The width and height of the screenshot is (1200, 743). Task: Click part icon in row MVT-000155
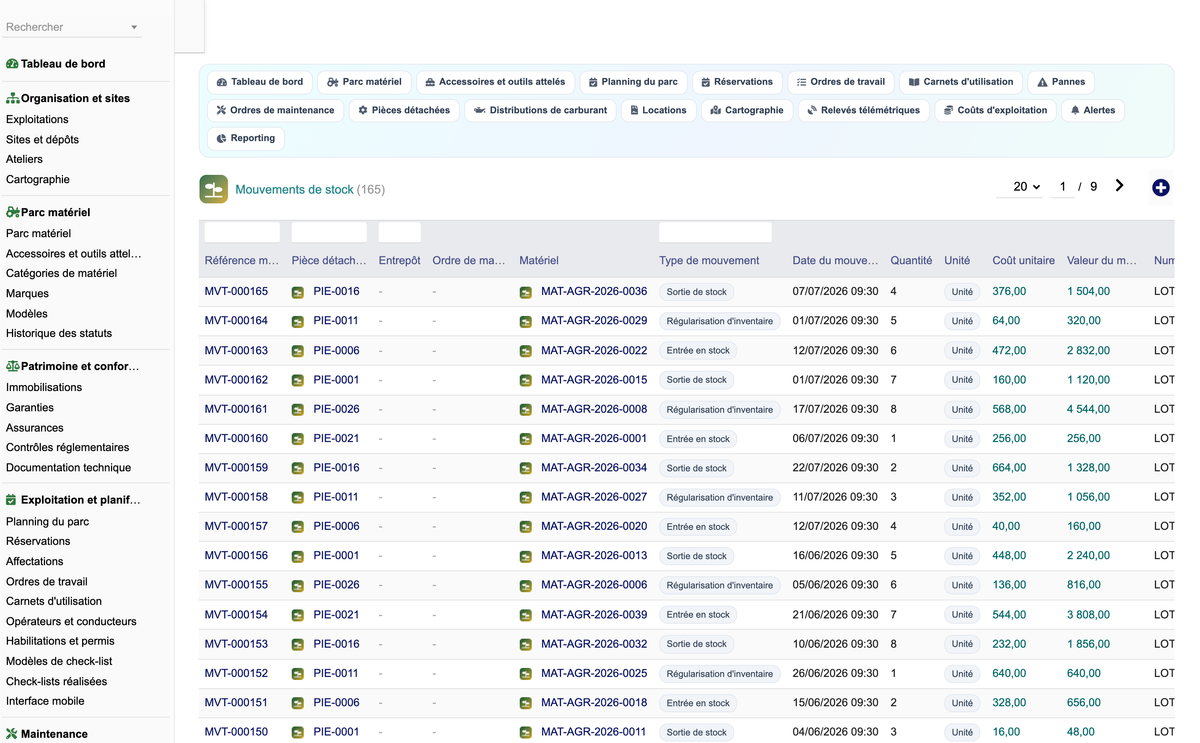click(298, 585)
